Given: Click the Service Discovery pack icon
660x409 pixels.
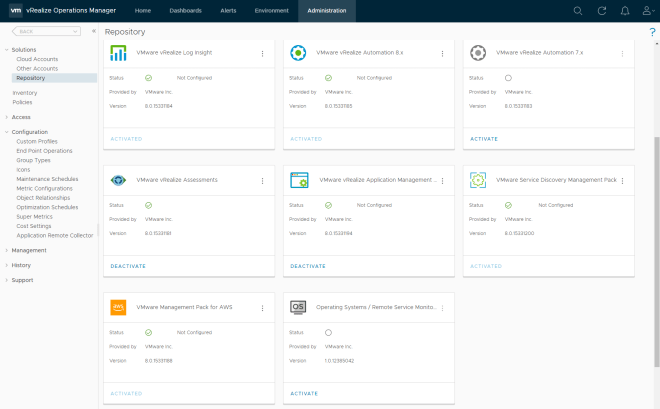Looking at the screenshot, I should pyautogui.click(x=478, y=180).
